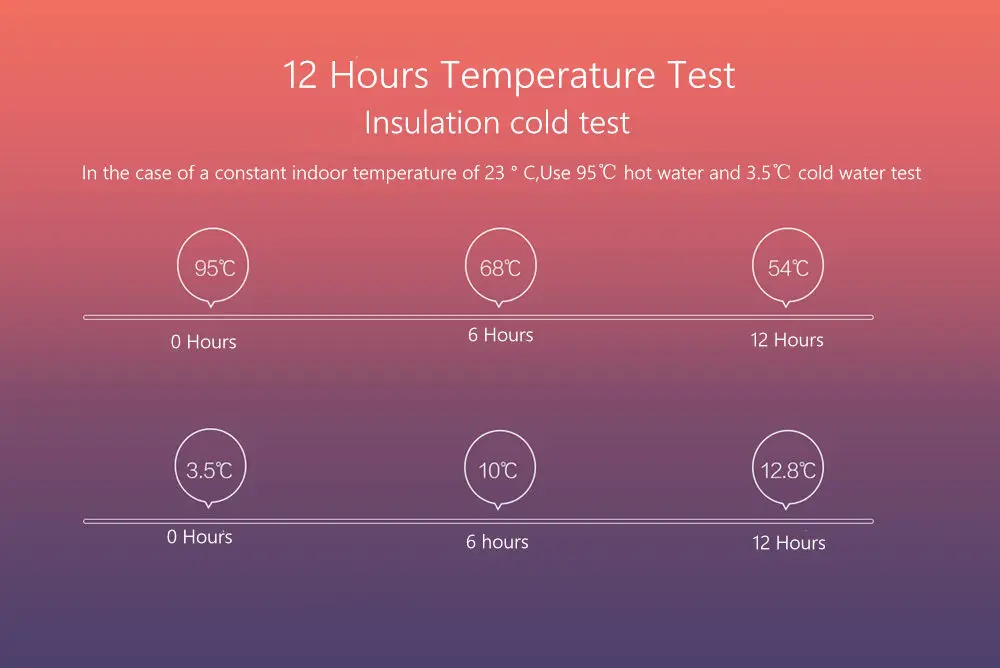Click the pointer tip below the 68℃ bubble
1000x668 pixels.
coord(499,305)
